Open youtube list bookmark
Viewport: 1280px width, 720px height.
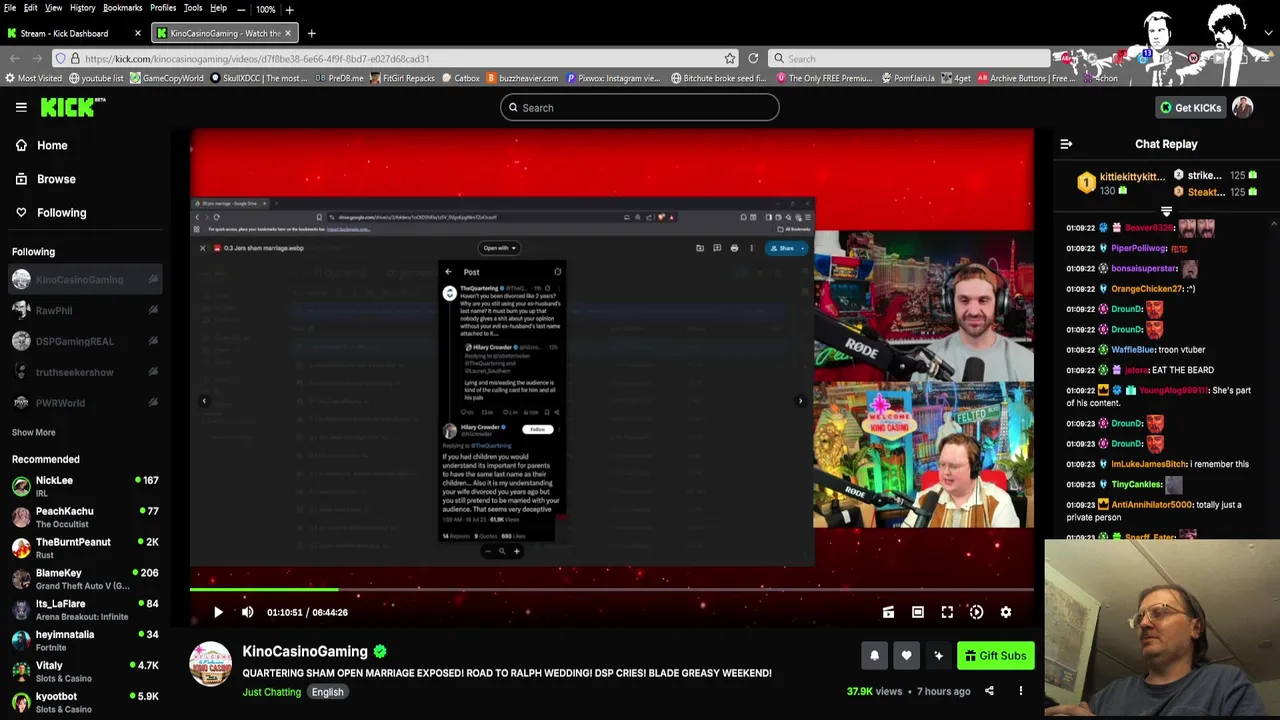[x=96, y=78]
